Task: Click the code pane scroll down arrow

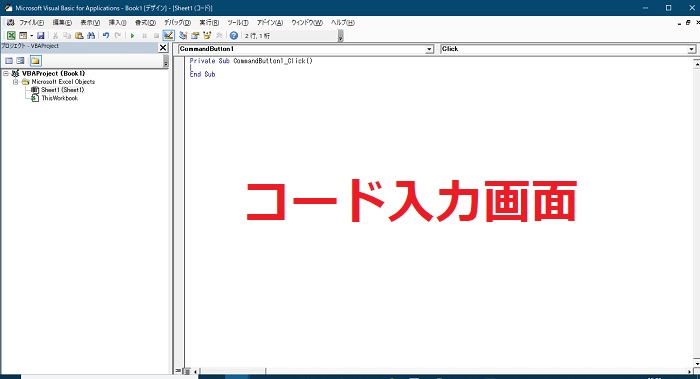Action: (696, 364)
